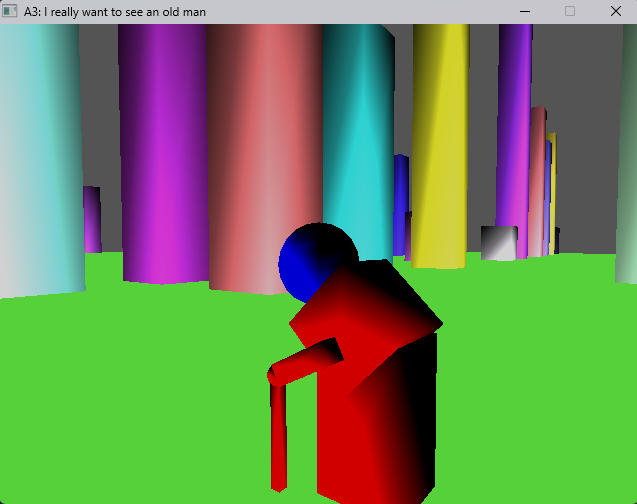
Task: Click the tall yellow cylinder
Action: (440, 140)
